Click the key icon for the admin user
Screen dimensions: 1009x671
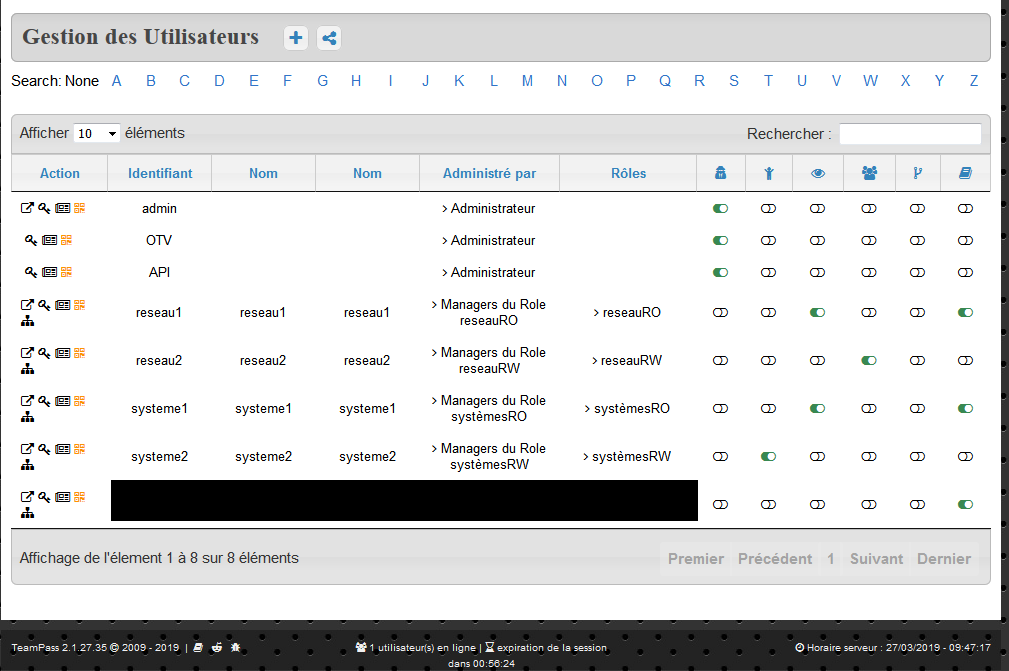point(43,208)
